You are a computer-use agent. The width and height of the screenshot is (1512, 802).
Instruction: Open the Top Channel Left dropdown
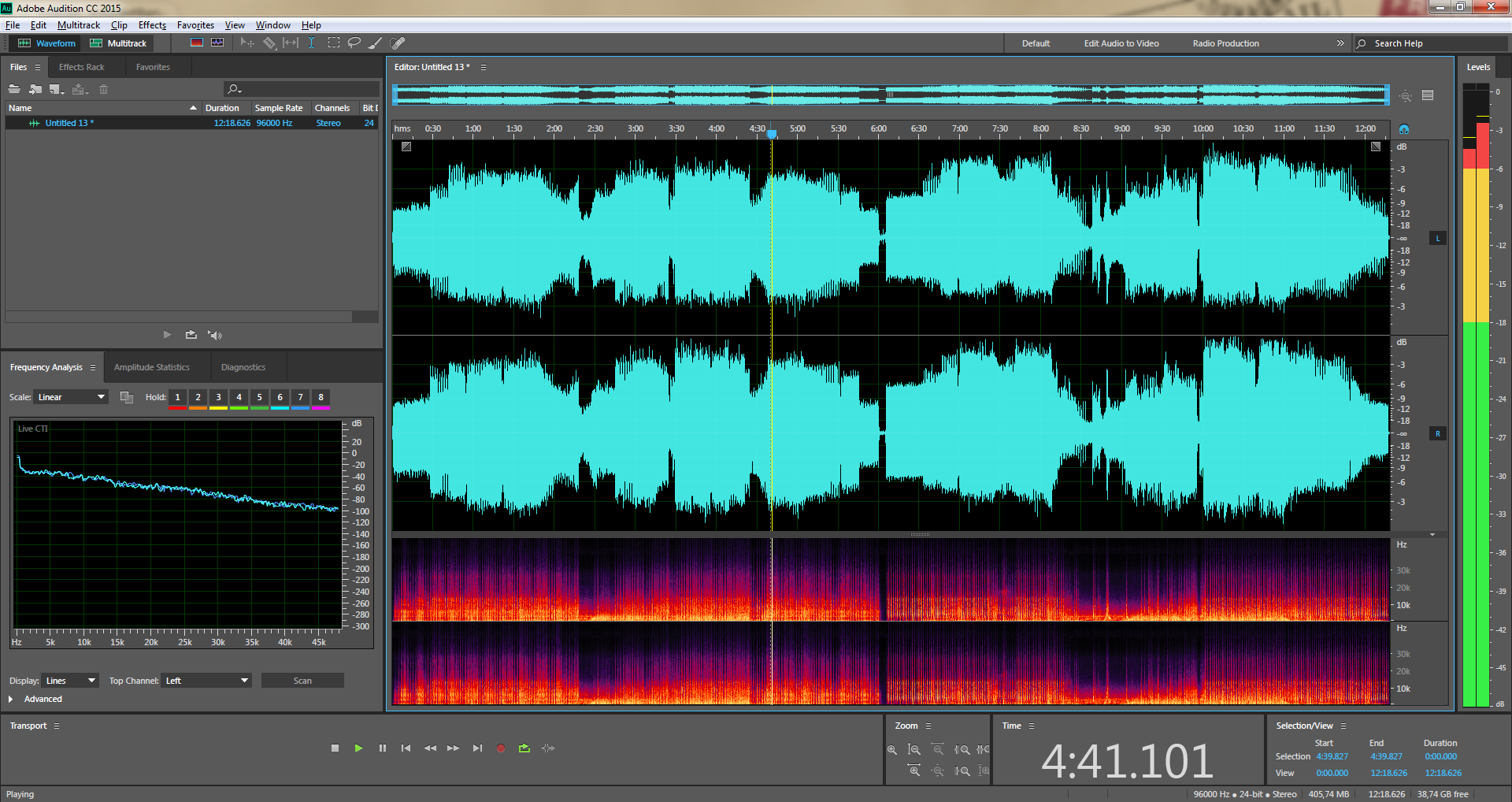point(206,681)
